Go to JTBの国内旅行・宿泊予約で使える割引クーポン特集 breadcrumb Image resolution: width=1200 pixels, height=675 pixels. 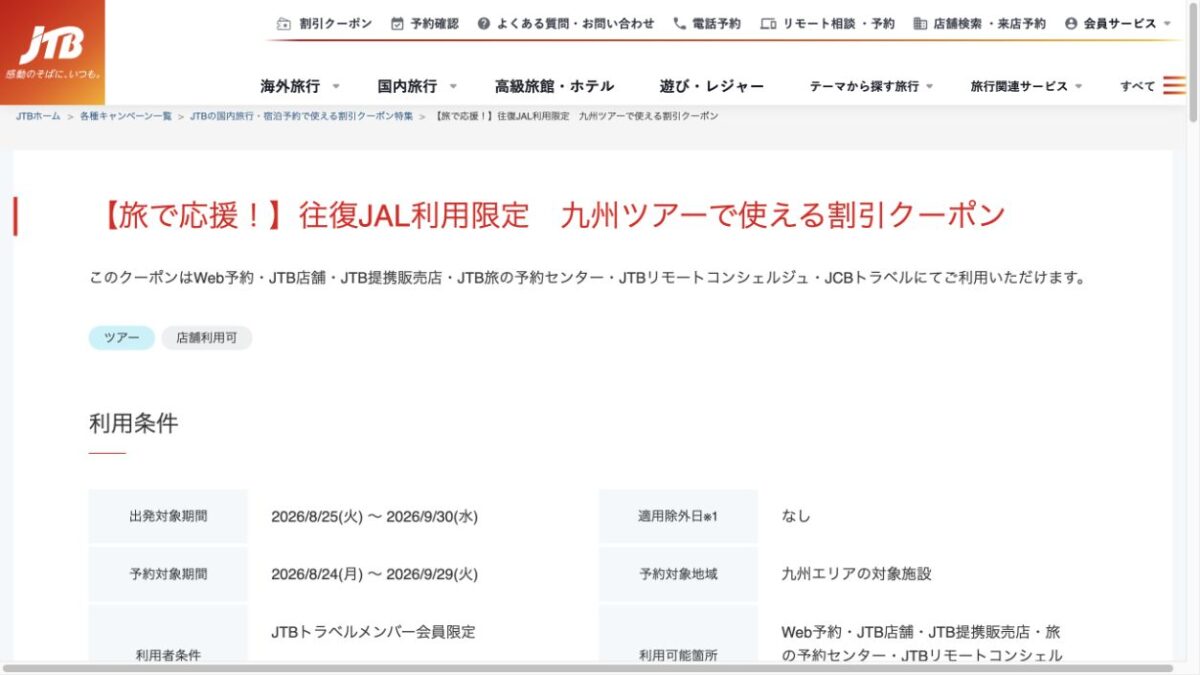point(301,116)
